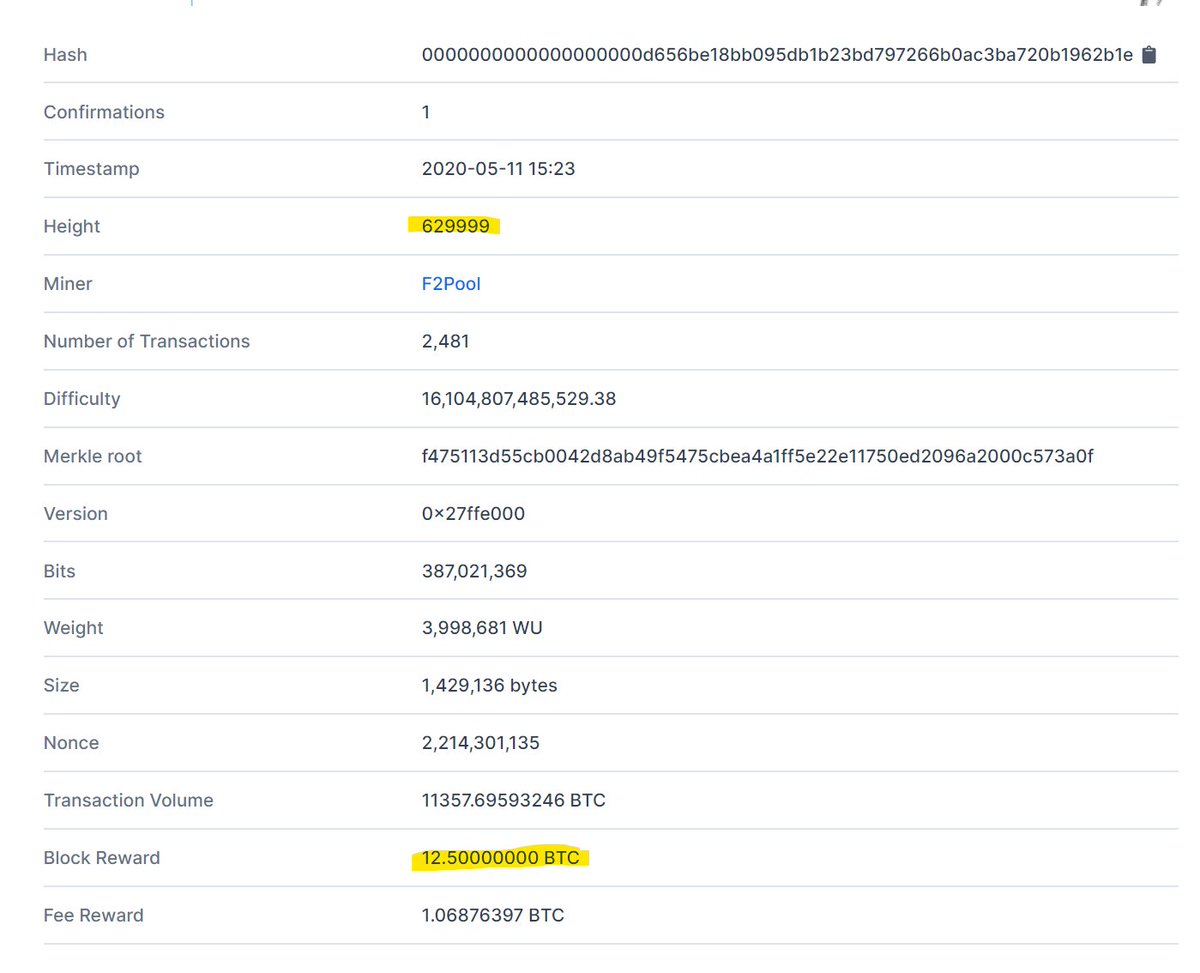Select transaction count 2,481

[446, 341]
